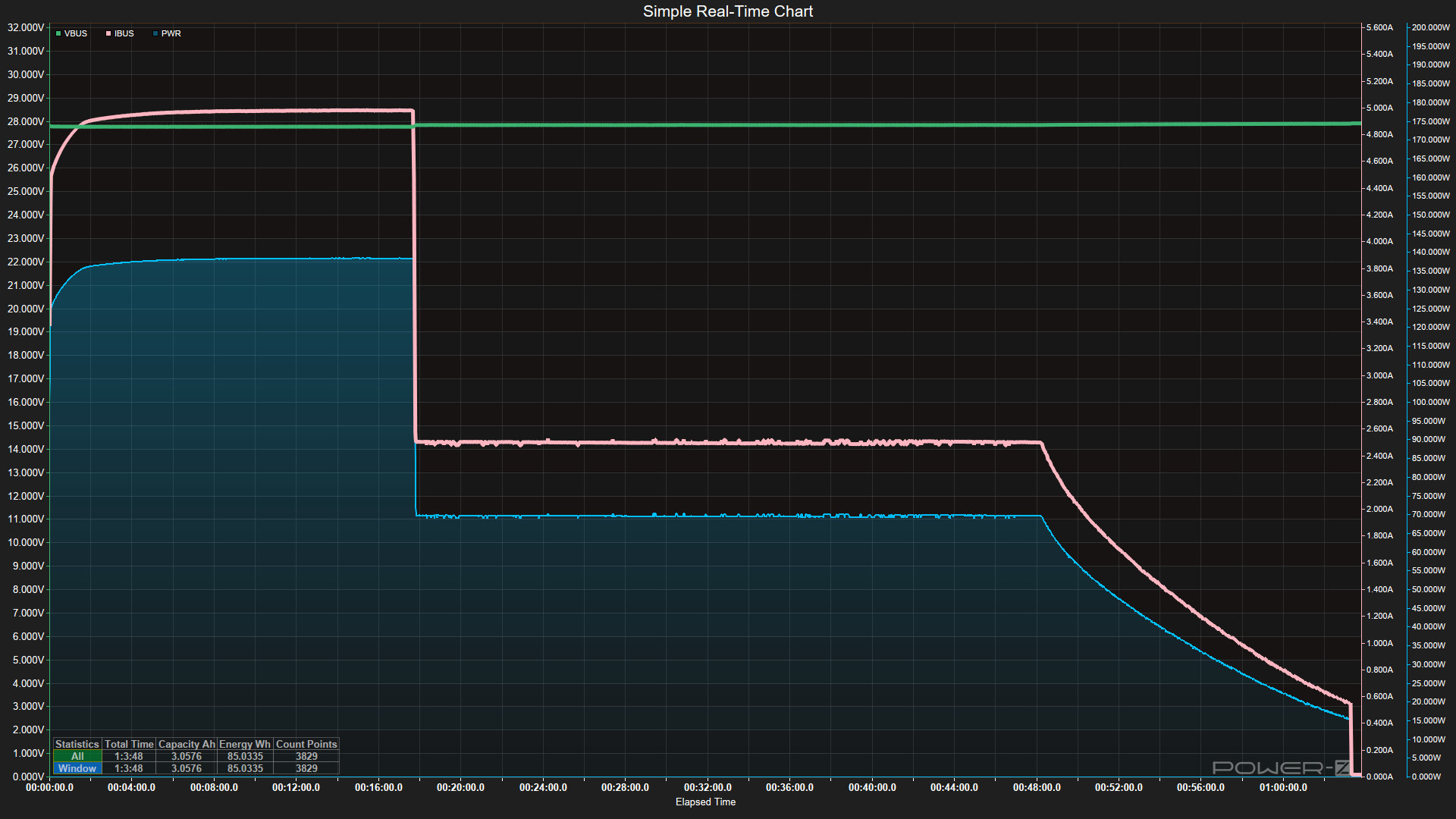Click the green VBUS legend swatch
The width and height of the screenshot is (1456, 819).
[58, 33]
